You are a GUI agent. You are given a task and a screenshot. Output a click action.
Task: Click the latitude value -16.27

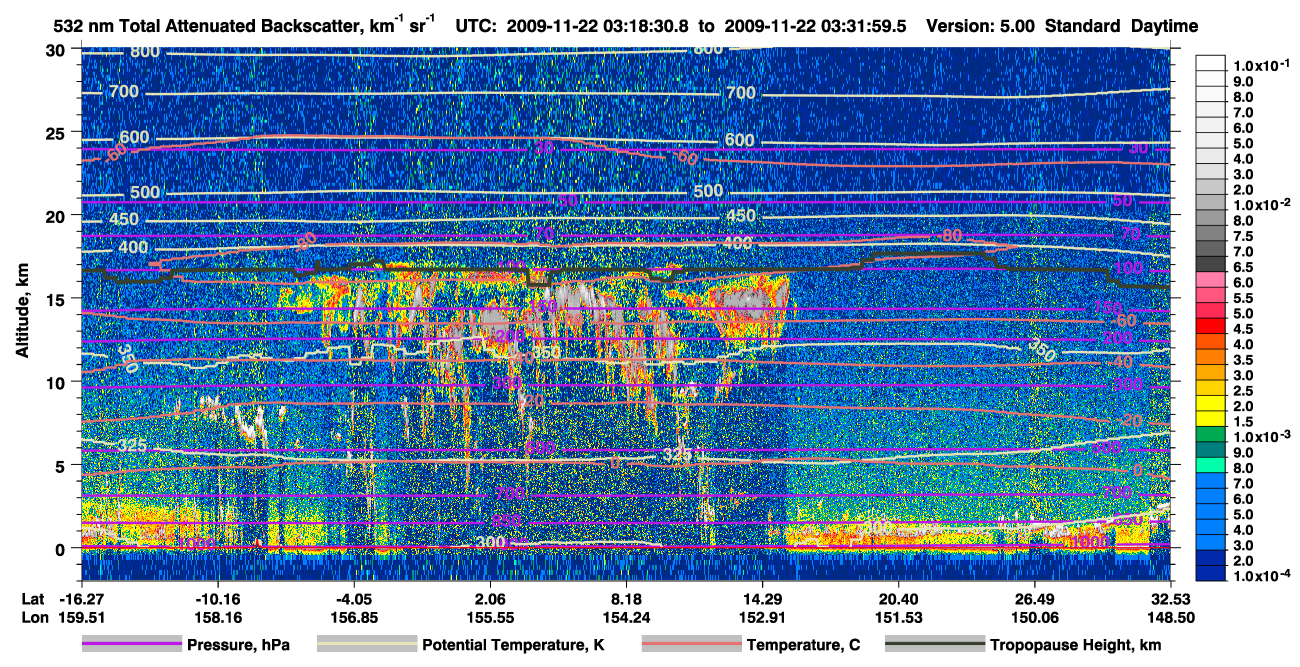81,598
